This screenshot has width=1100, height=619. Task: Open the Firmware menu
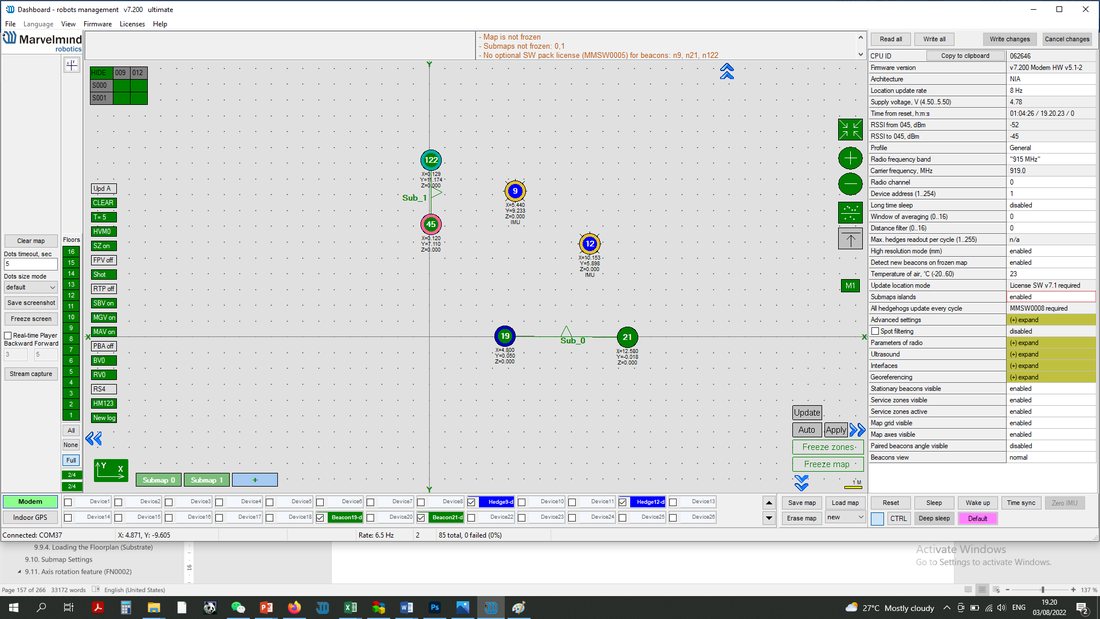[x=98, y=24]
